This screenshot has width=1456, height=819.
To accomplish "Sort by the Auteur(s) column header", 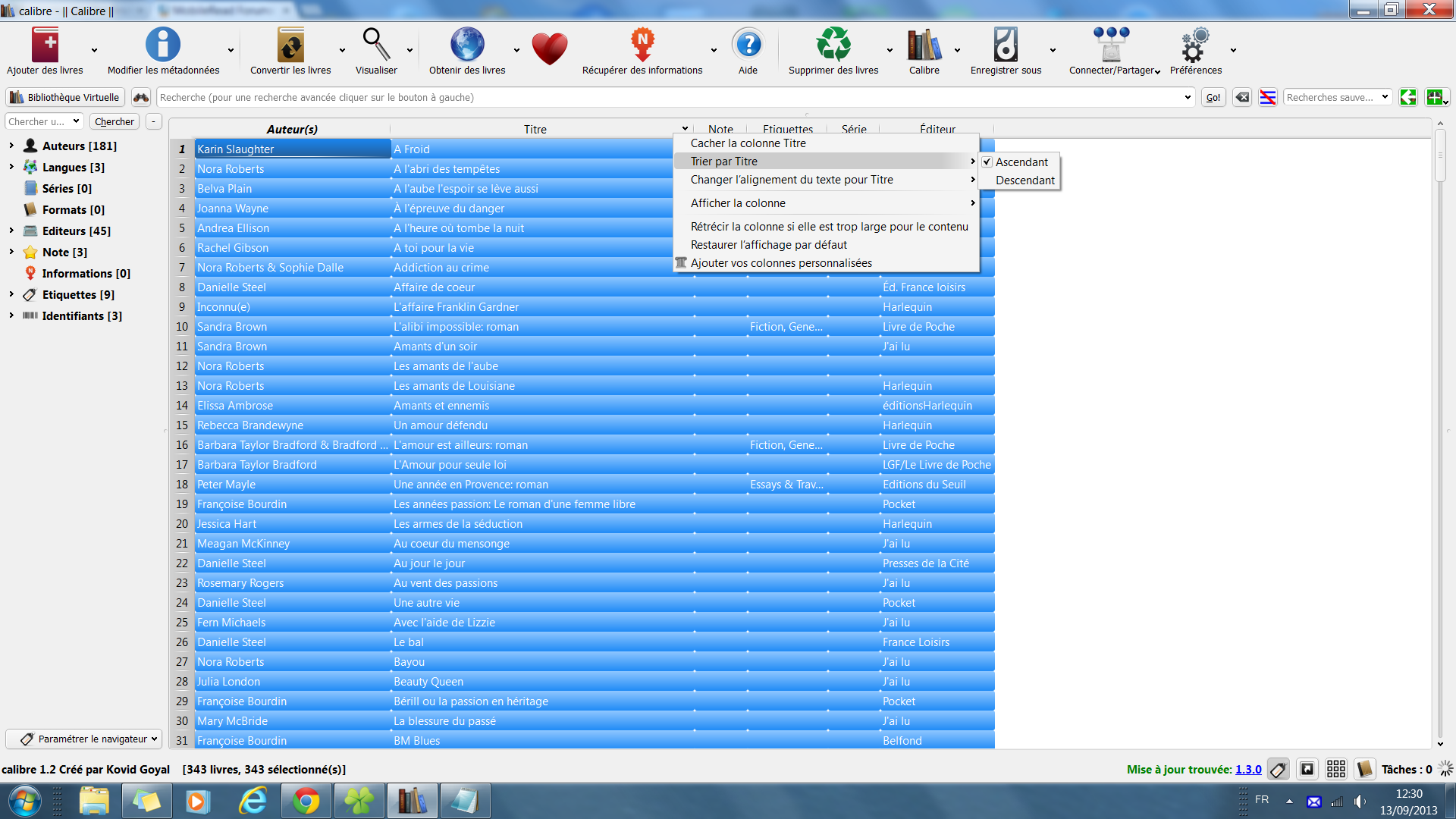I will point(292,129).
